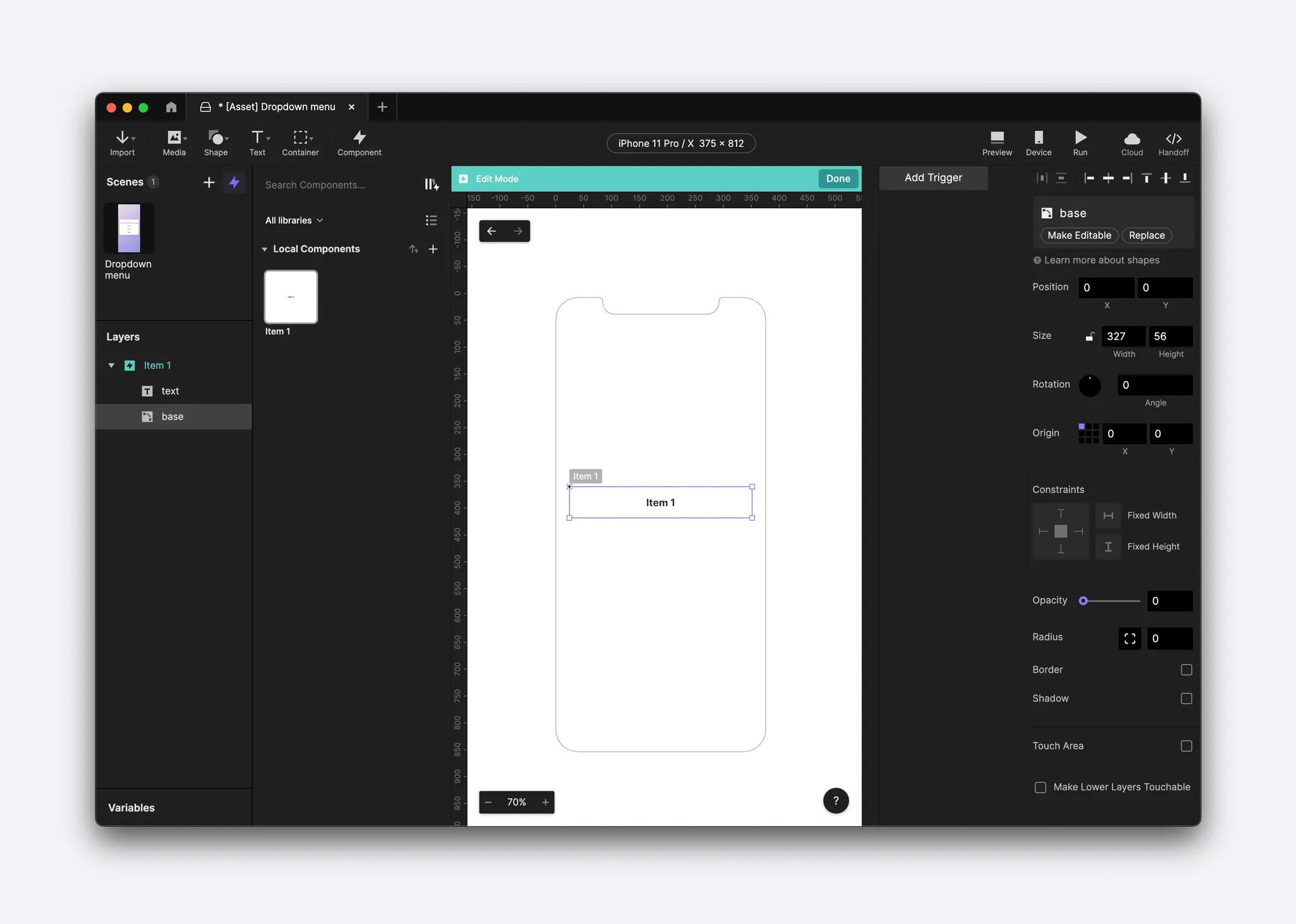The height and width of the screenshot is (924, 1296).
Task: Toggle Border property checkbox
Action: tap(1186, 669)
